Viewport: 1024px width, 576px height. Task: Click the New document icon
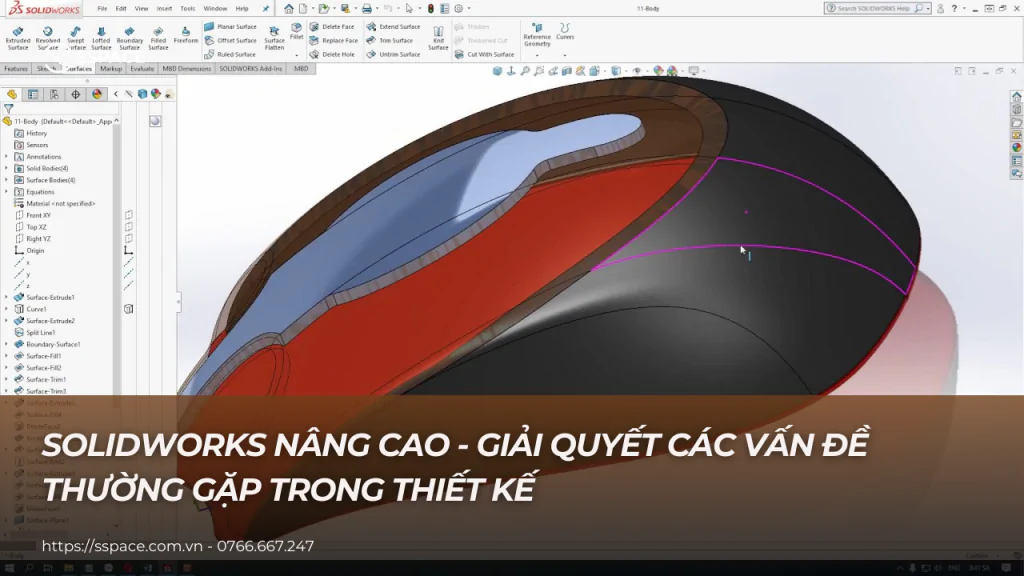tap(303, 8)
